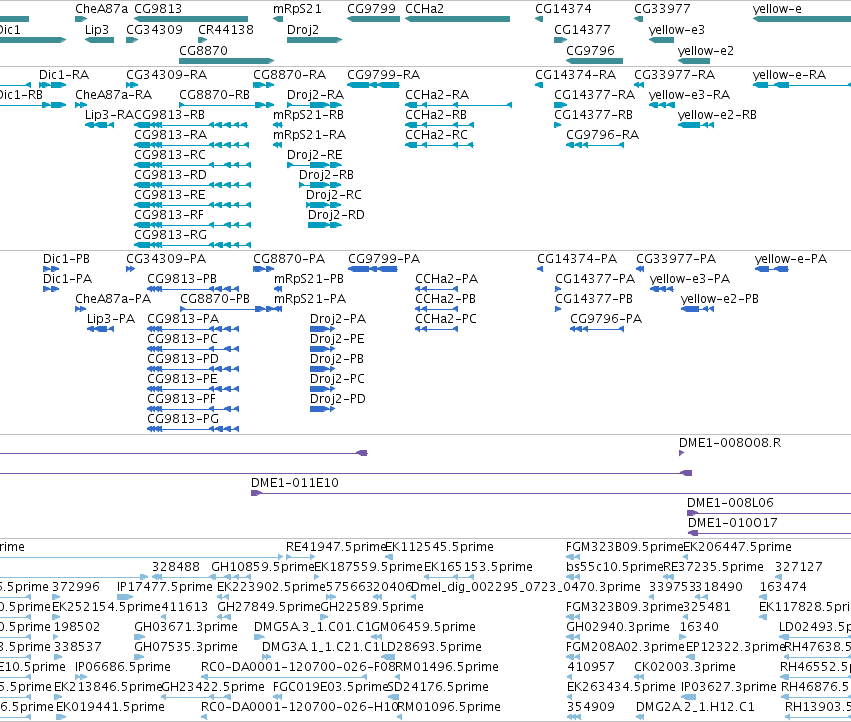This screenshot has height=722, width=851.
Task: Click the CCHa2-PB protein label
Action: (445, 299)
